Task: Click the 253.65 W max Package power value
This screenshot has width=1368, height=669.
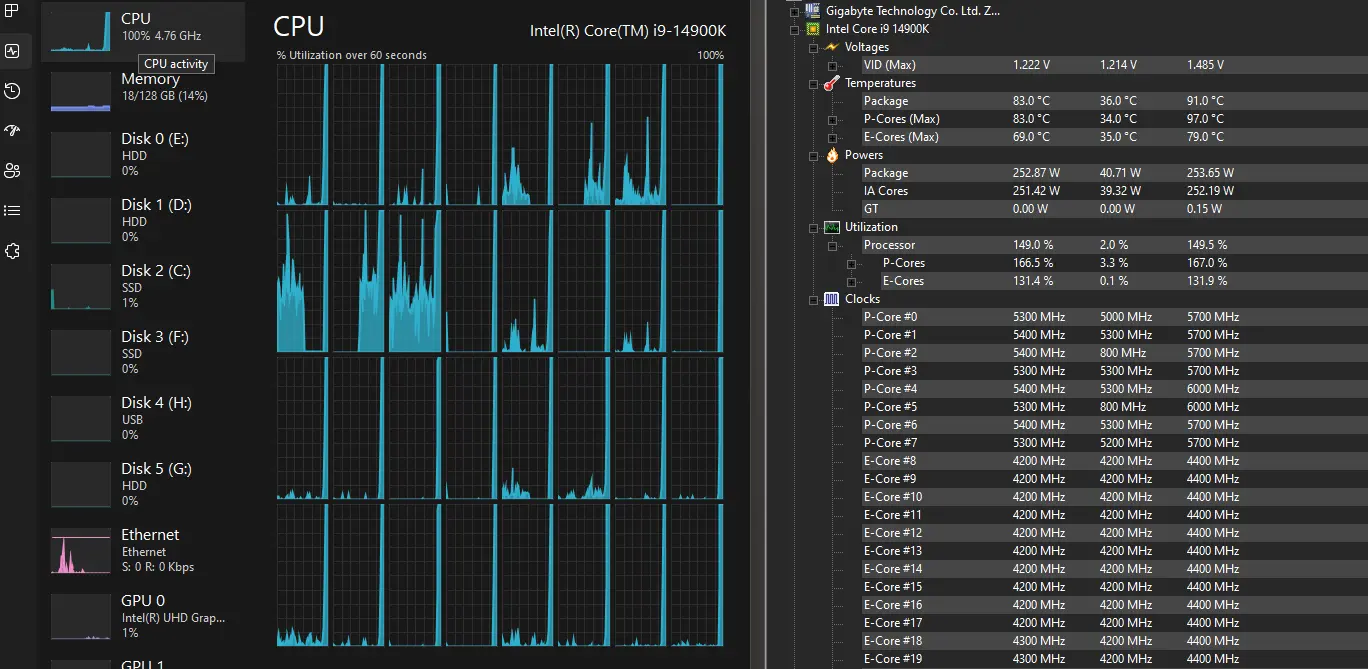Action: (x=1211, y=173)
